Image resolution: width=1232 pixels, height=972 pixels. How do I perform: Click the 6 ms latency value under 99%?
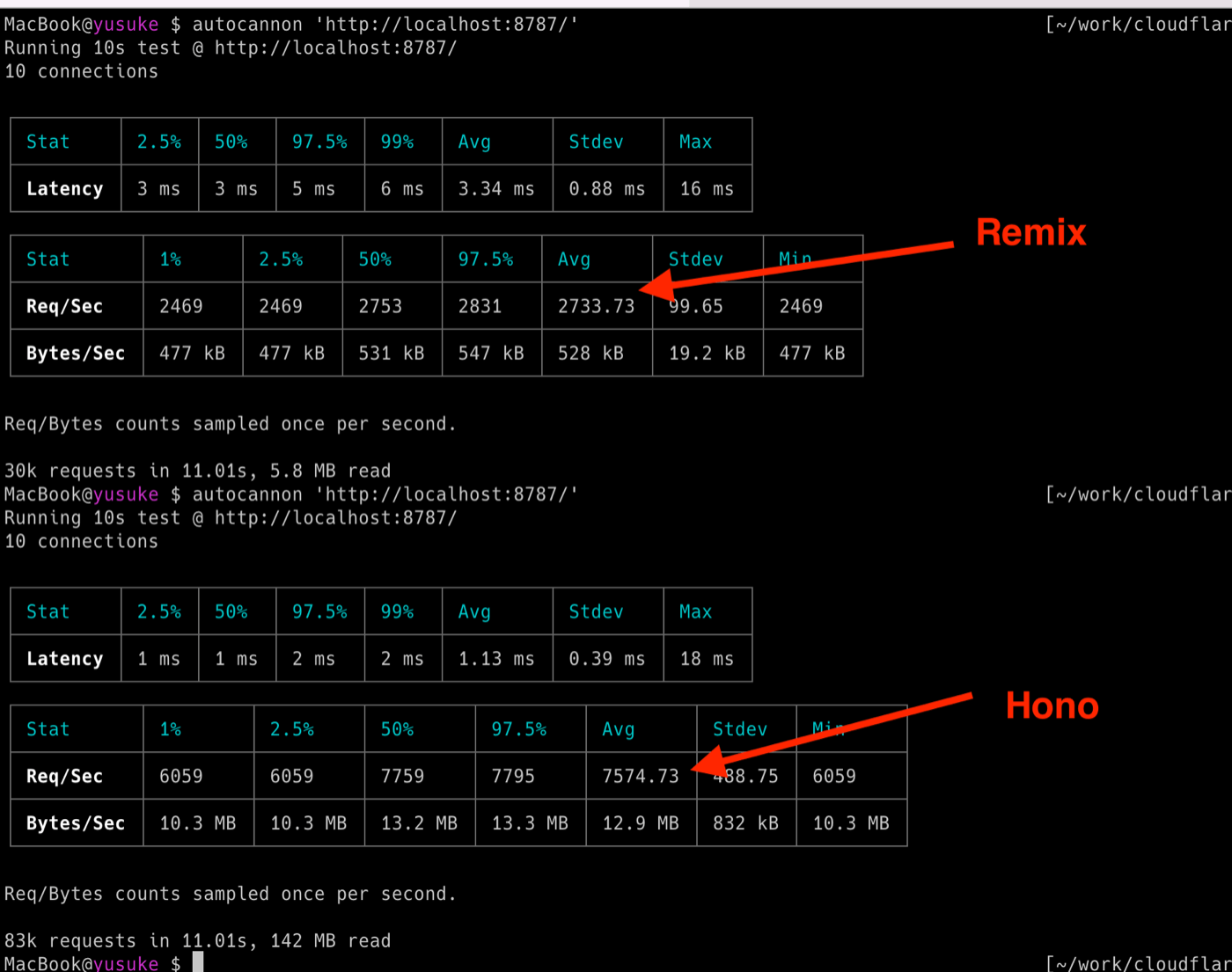pos(402,188)
